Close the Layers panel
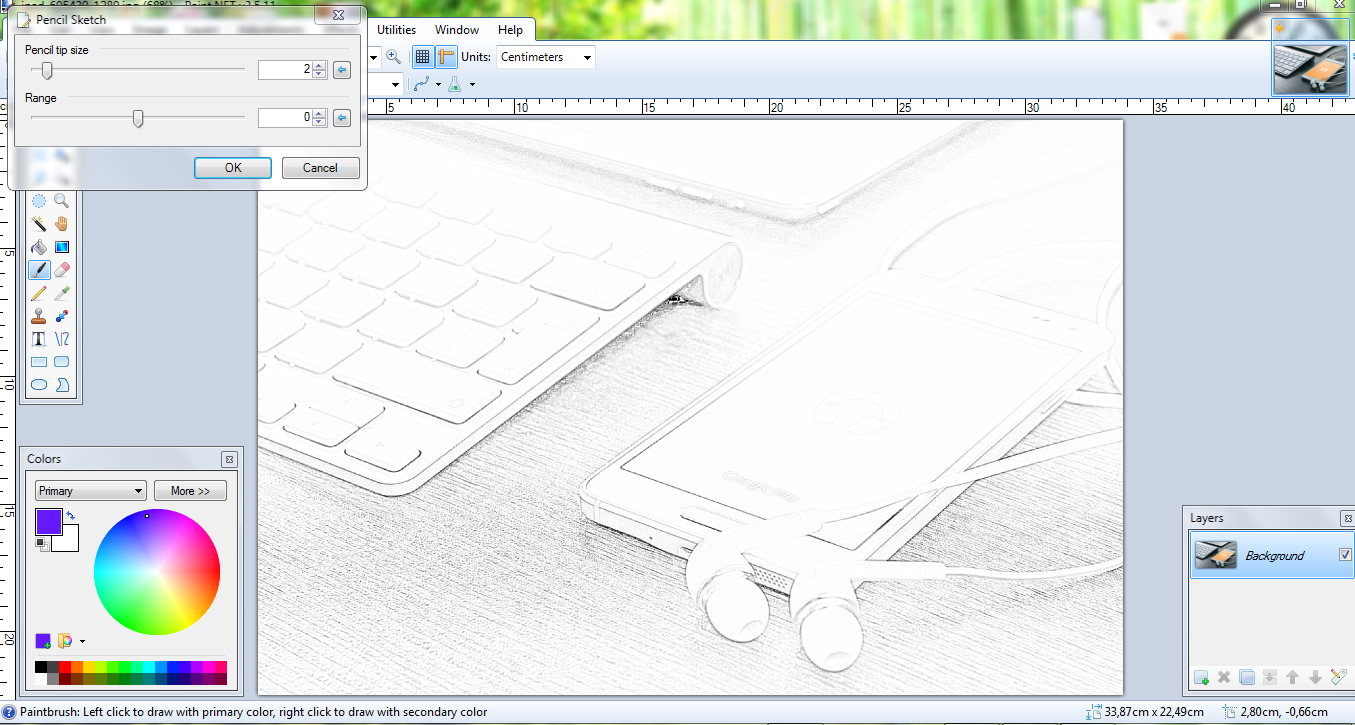This screenshot has width=1355, height=725. 1347,518
